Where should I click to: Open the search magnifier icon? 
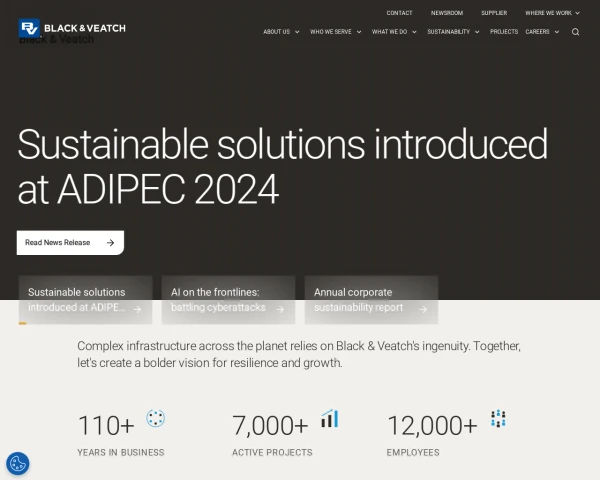pos(575,32)
